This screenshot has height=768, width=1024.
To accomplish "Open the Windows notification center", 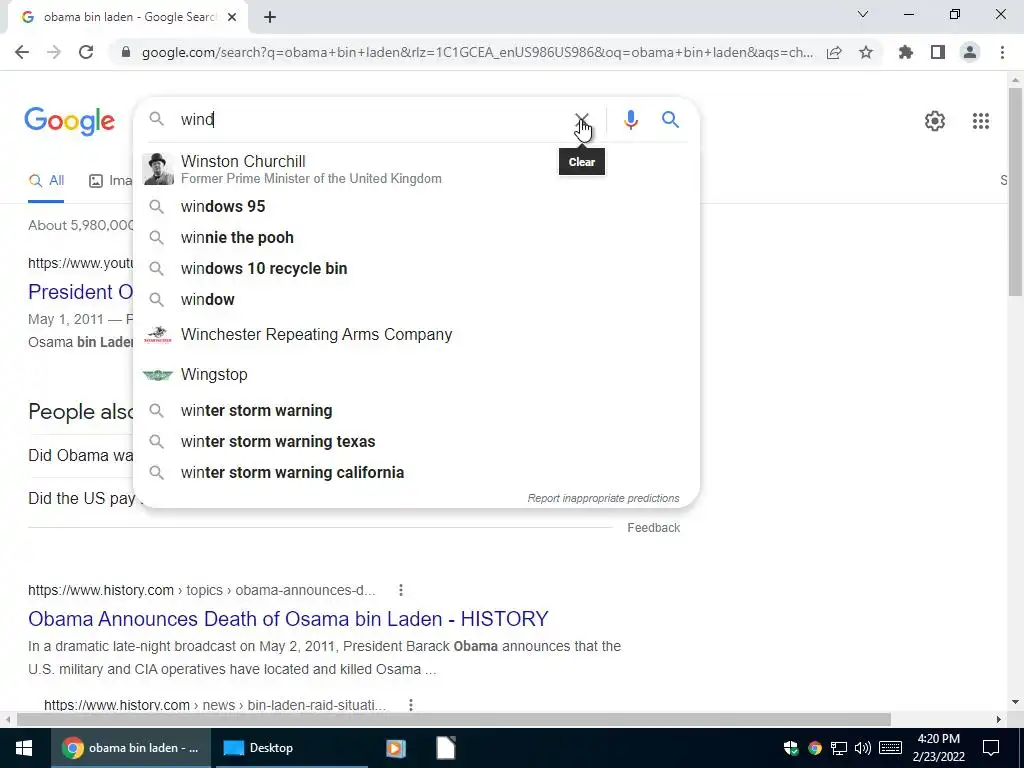I will click(991, 748).
